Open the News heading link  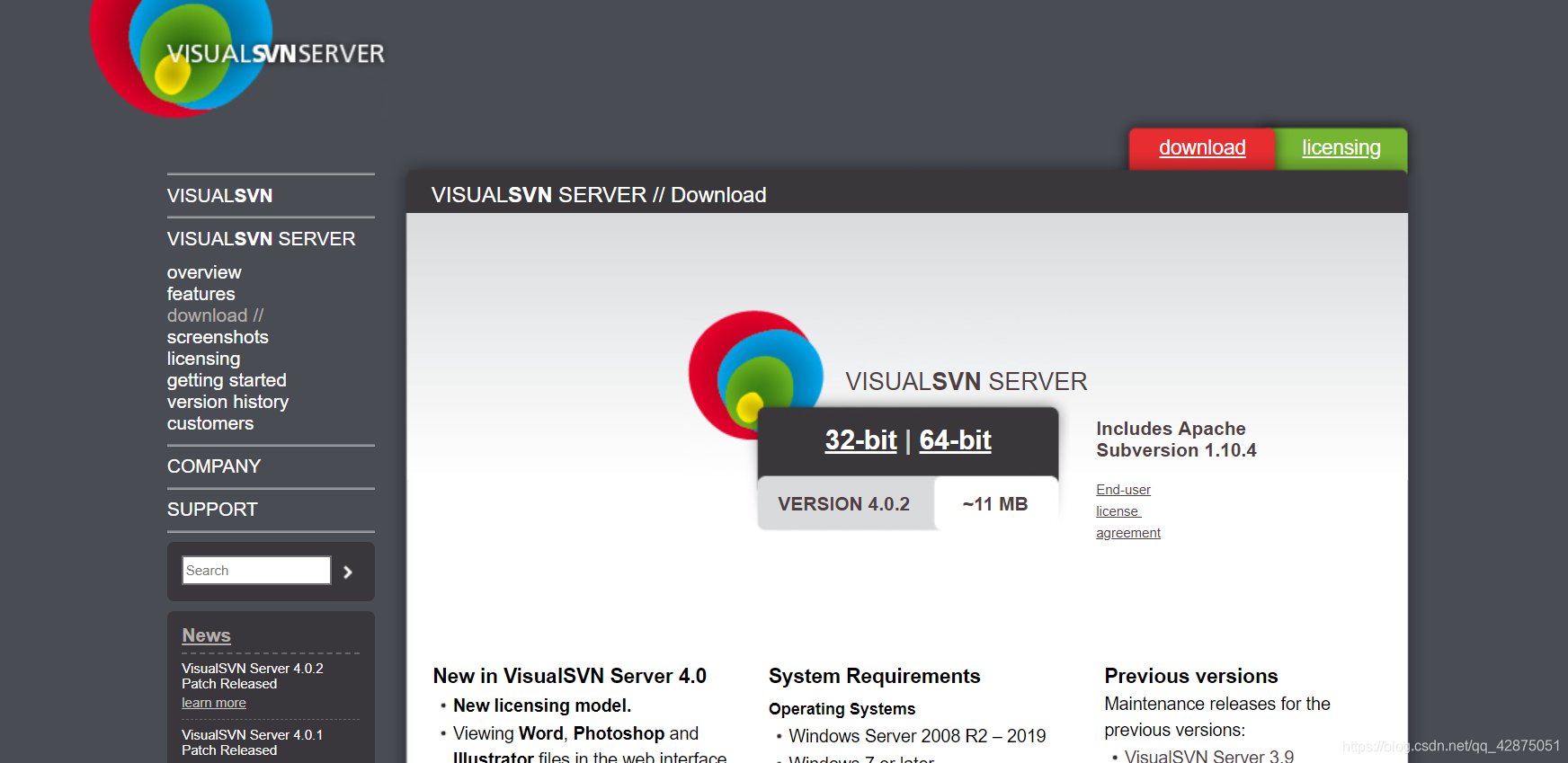pyautogui.click(x=206, y=635)
